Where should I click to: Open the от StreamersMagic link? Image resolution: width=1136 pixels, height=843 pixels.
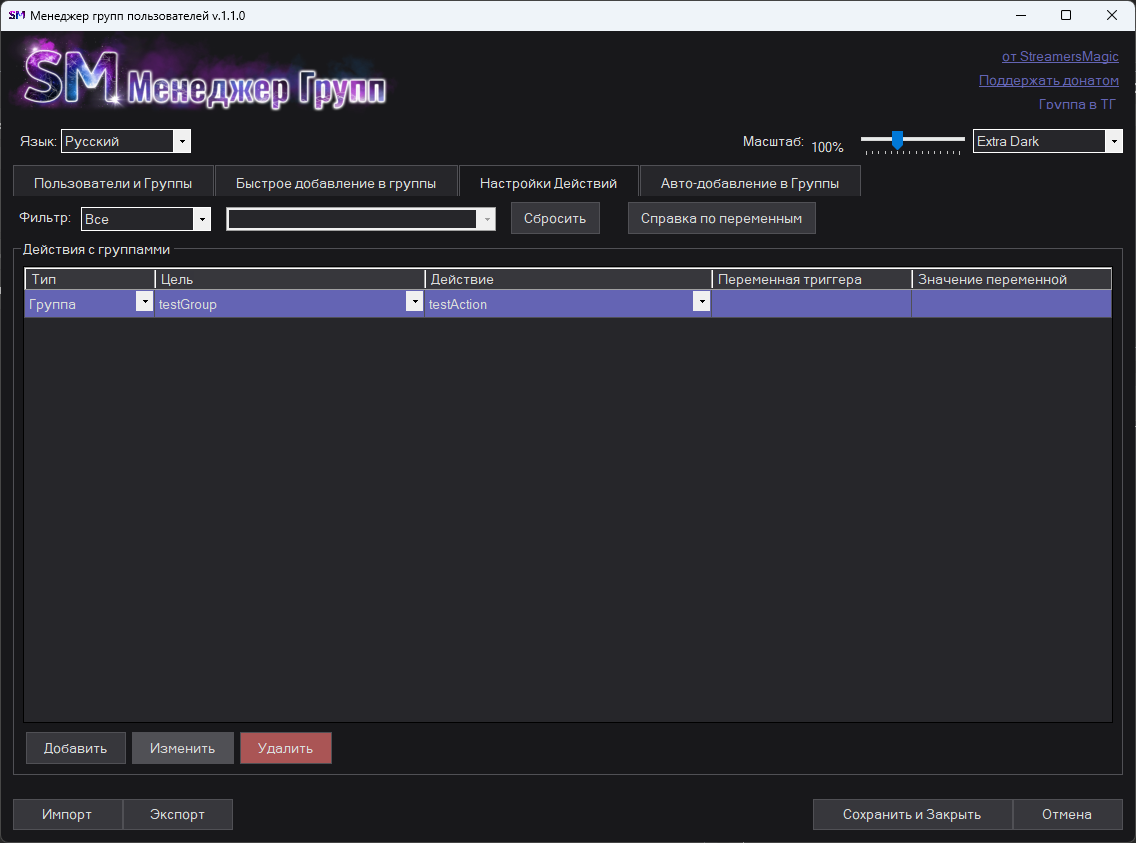pyautogui.click(x=1060, y=56)
